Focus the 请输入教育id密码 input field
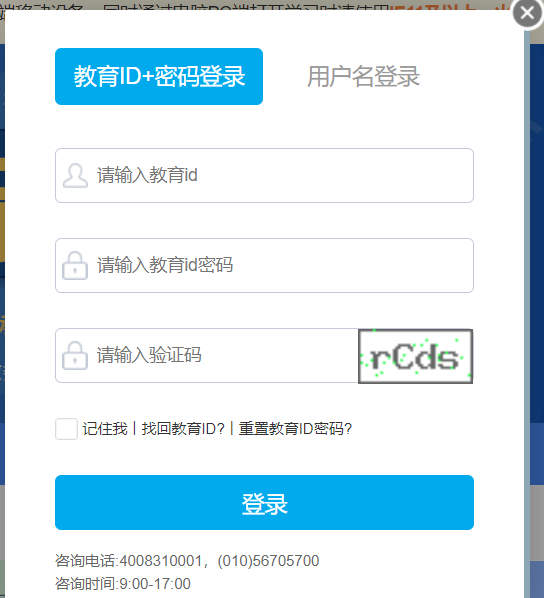The height and width of the screenshot is (598, 544). tap(264, 265)
